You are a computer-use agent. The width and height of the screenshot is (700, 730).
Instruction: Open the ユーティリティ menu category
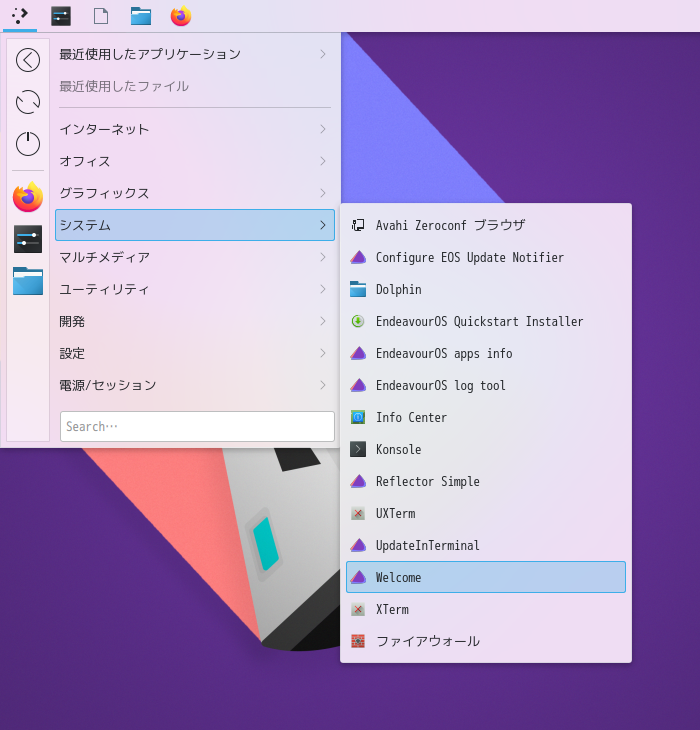[195, 289]
